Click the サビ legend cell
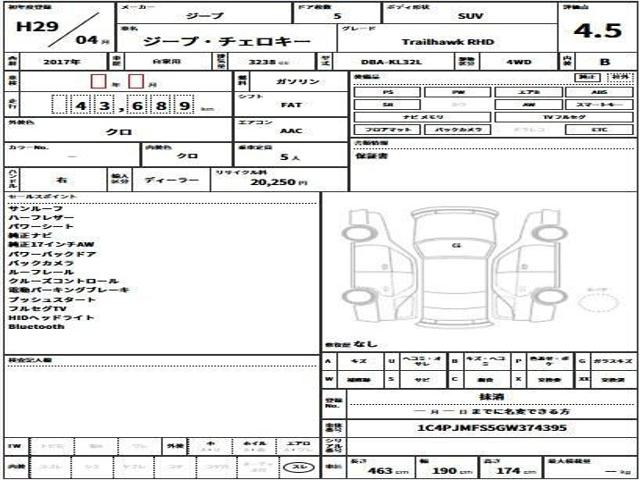This screenshot has height=480, width=640. pos(422,380)
